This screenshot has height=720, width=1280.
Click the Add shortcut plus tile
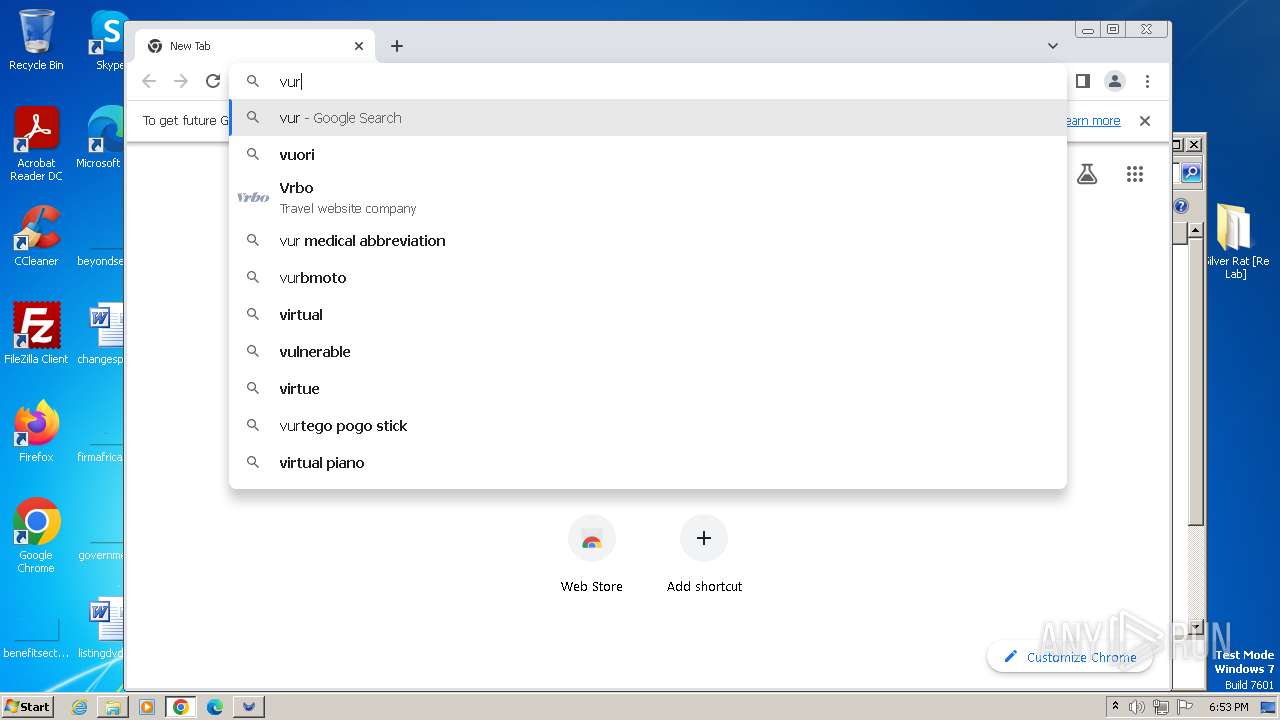[704, 554]
